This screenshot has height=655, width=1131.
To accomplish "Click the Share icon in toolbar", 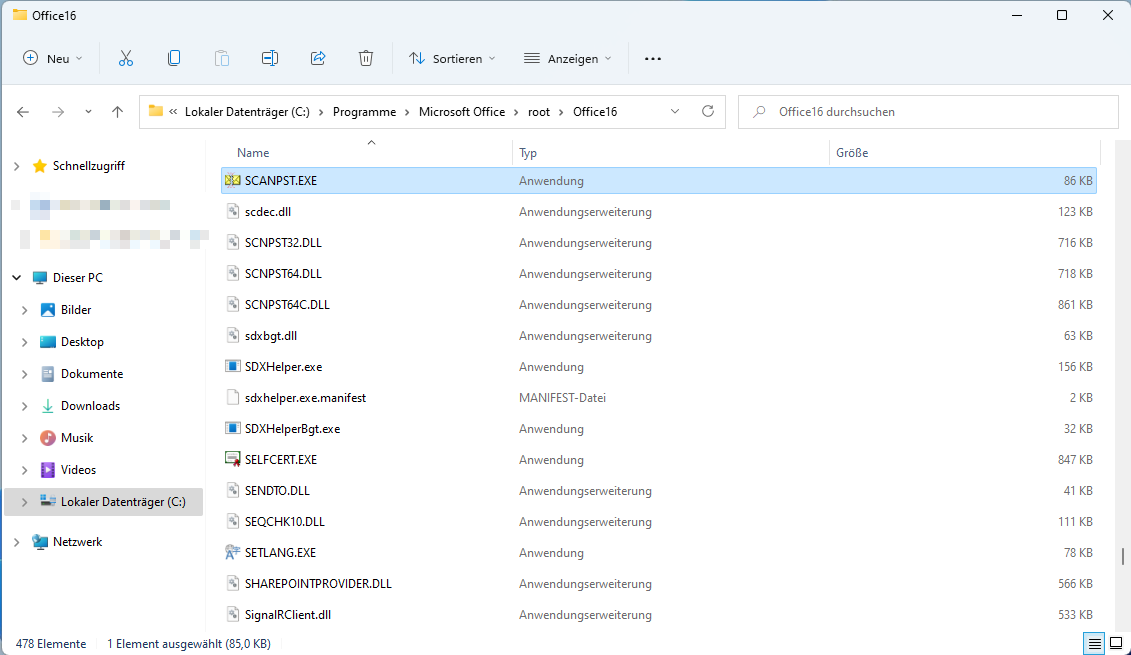I will coord(318,58).
